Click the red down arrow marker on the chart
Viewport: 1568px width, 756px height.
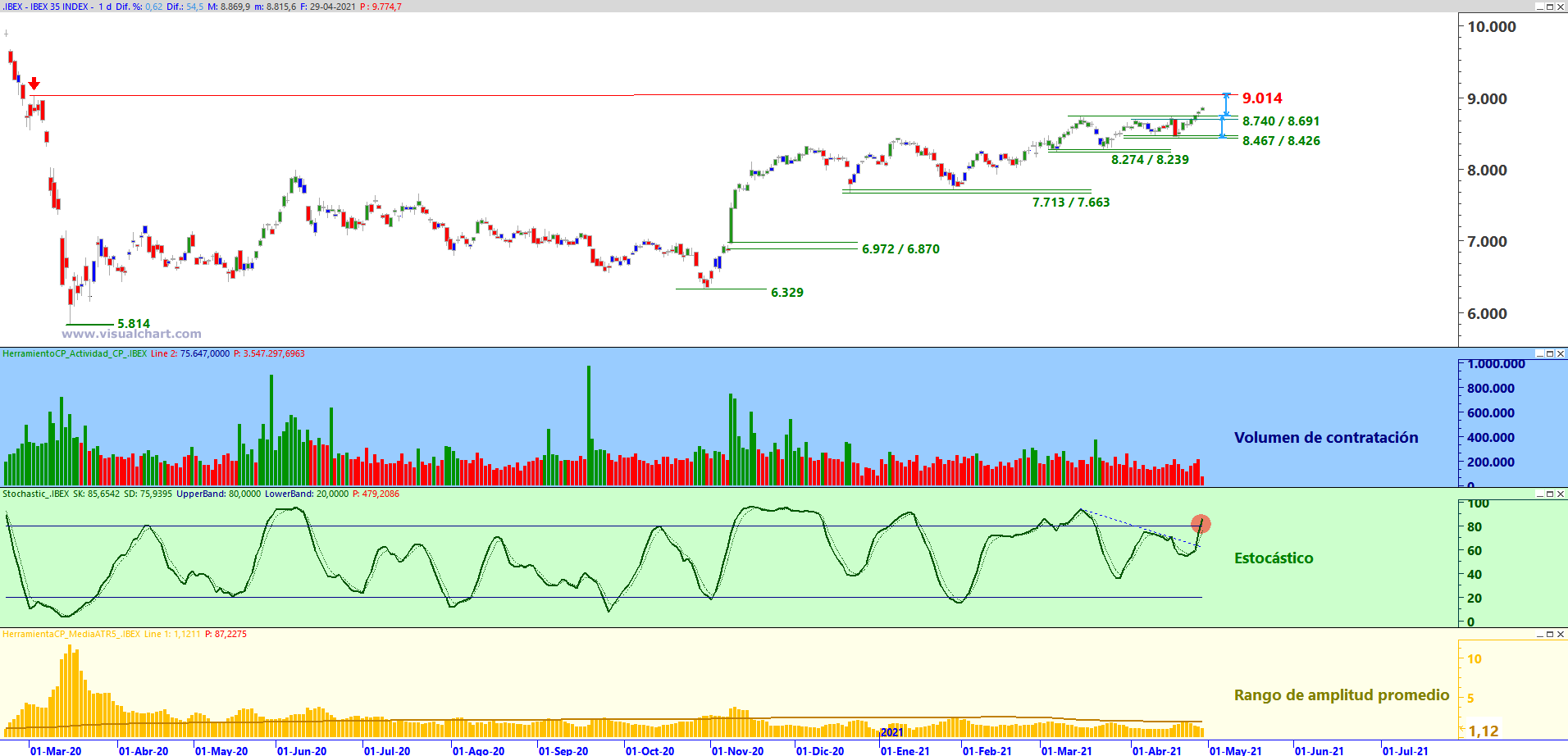pos(34,84)
